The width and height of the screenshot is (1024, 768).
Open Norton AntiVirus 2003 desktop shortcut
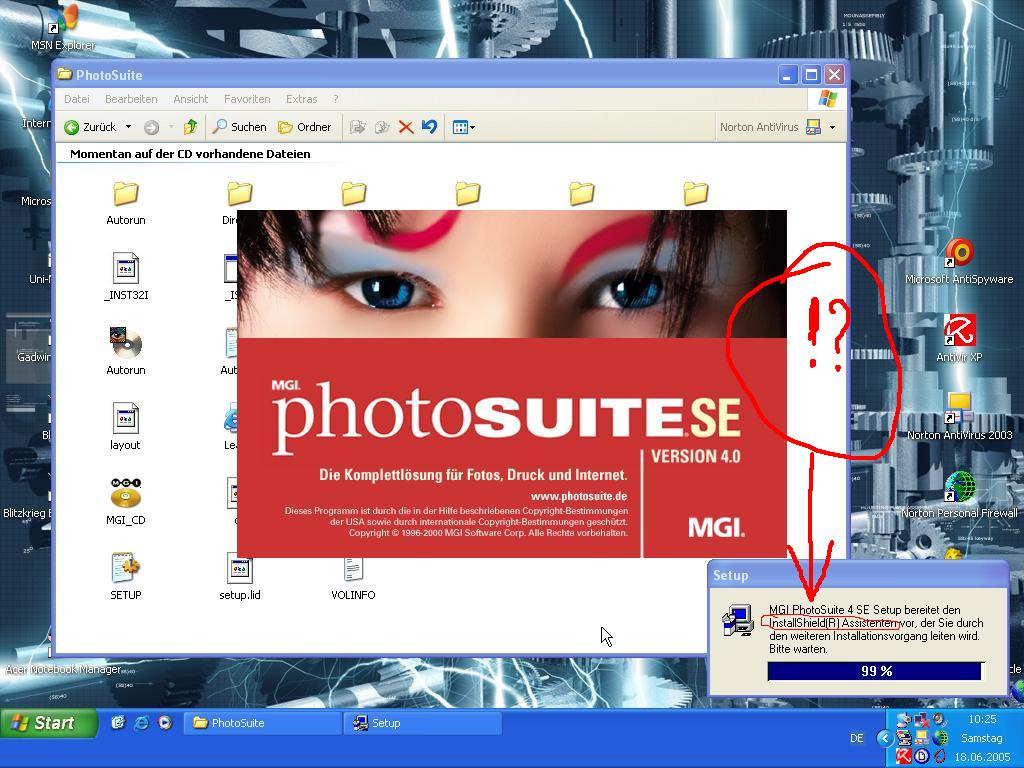(959, 416)
